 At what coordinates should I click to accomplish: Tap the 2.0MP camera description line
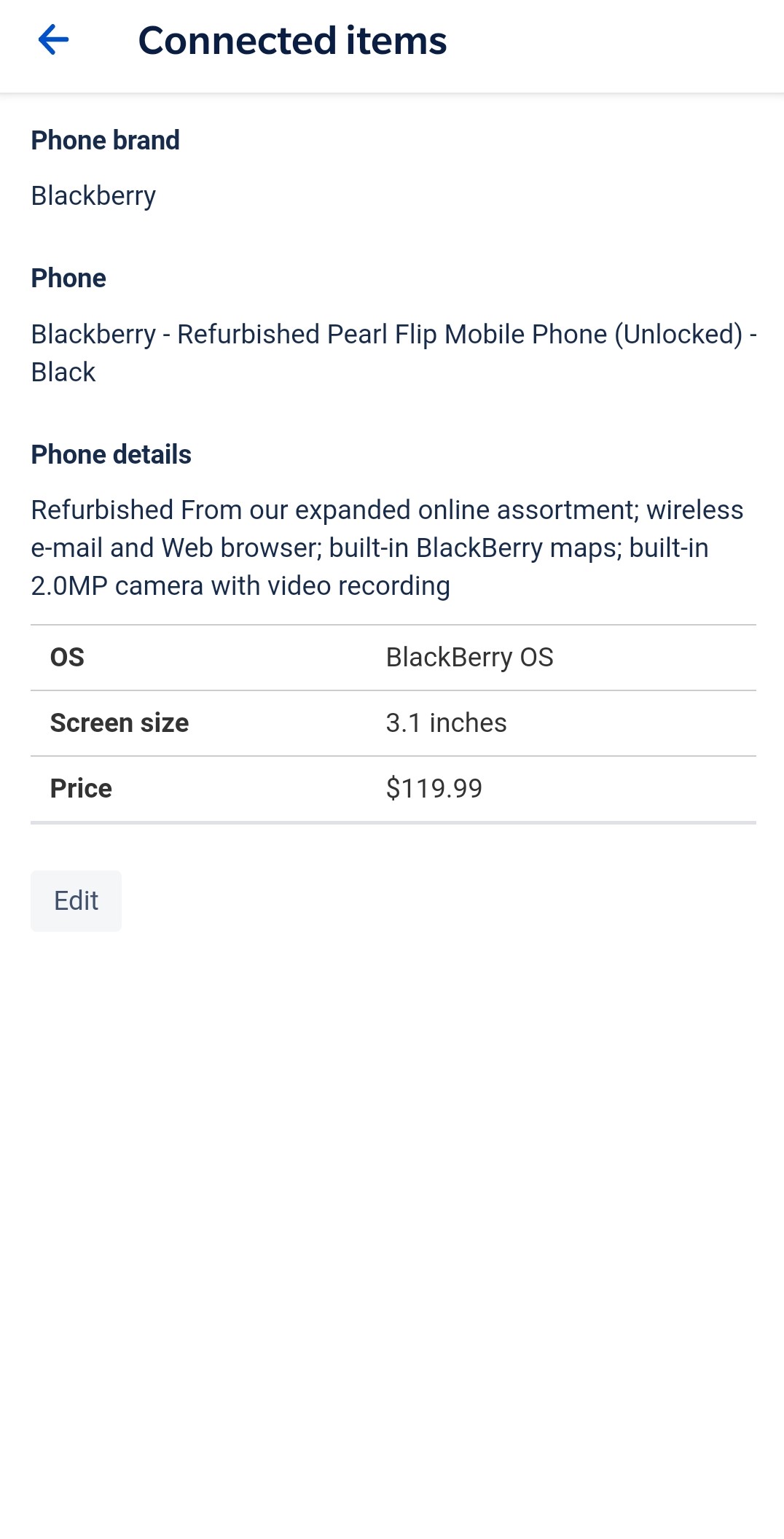(x=240, y=586)
